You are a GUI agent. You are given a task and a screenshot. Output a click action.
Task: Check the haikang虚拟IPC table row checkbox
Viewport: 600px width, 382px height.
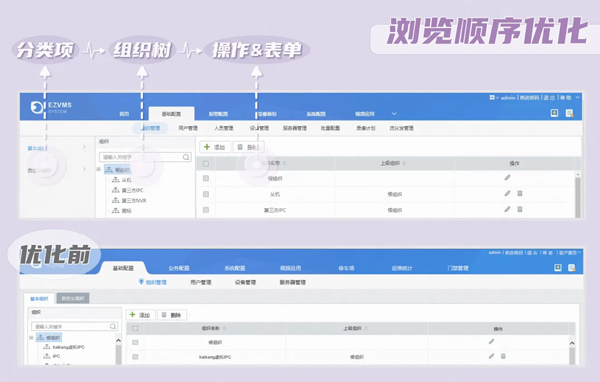tap(135, 356)
